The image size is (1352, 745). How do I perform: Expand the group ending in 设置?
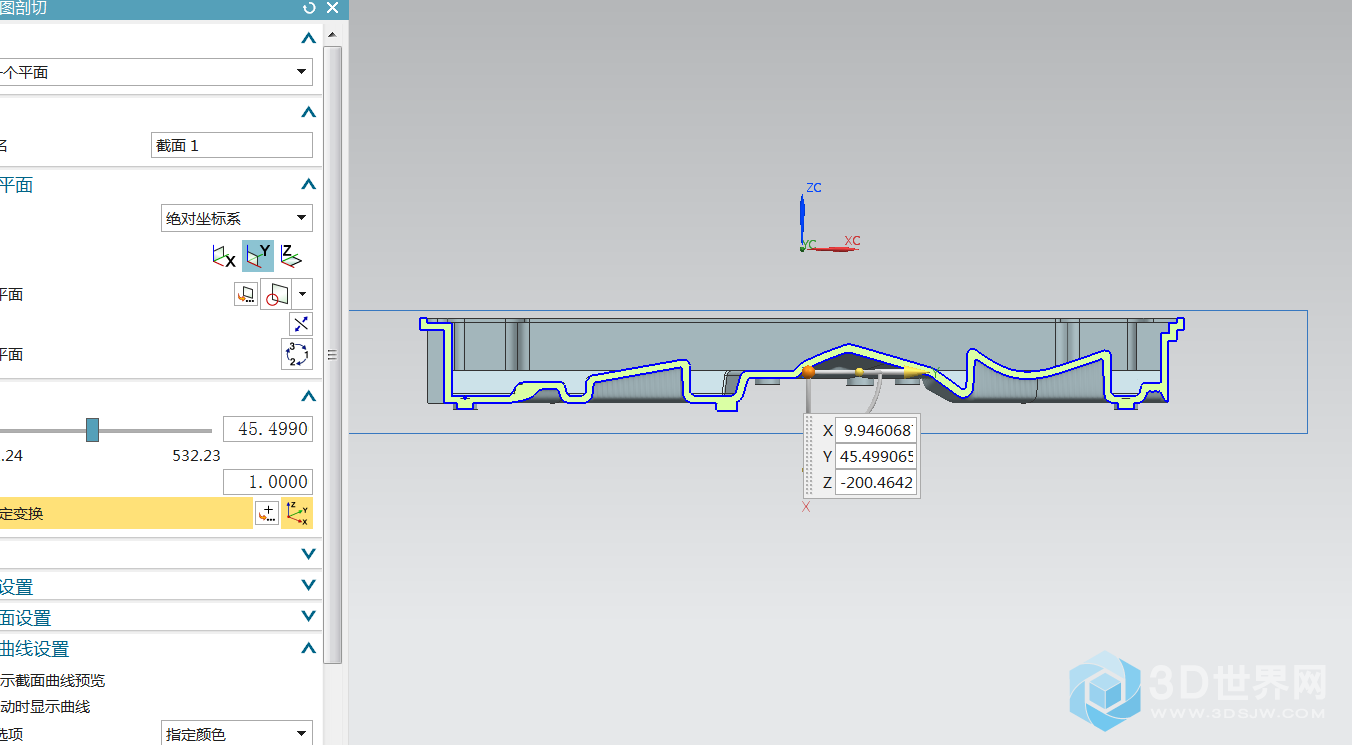coord(309,586)
